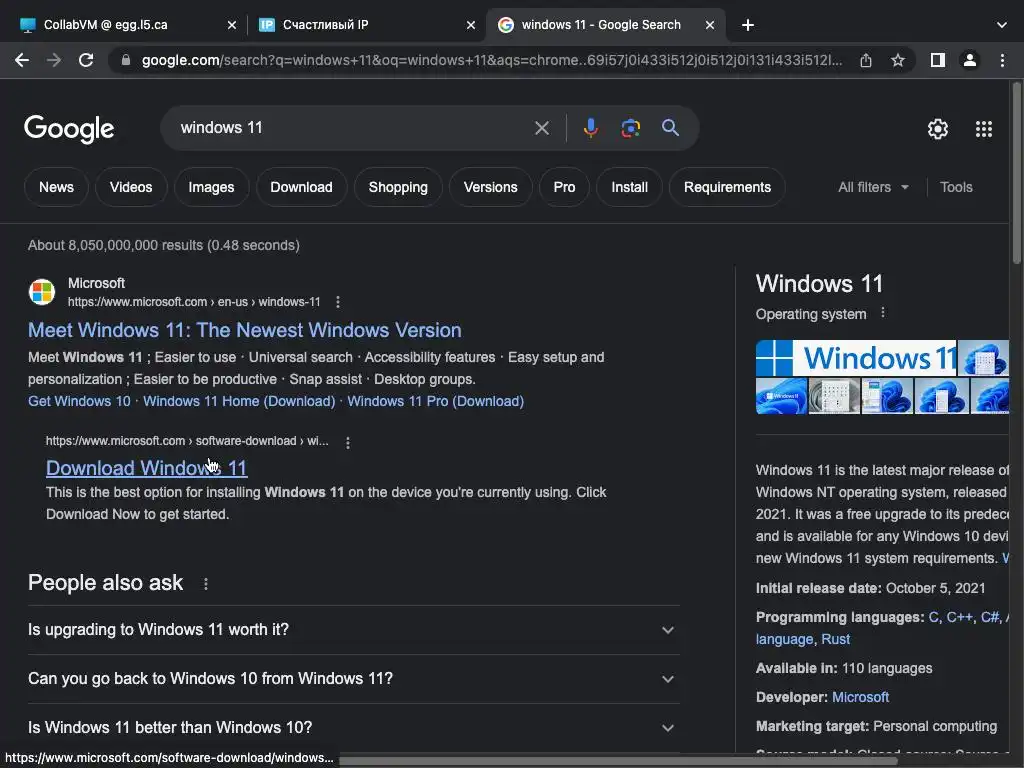The width and height of the screenshot is (1024, 768).
Task: Open the three-dot menu beside microsoft.com windows-11 URL
Action: (x=338, y=302)
